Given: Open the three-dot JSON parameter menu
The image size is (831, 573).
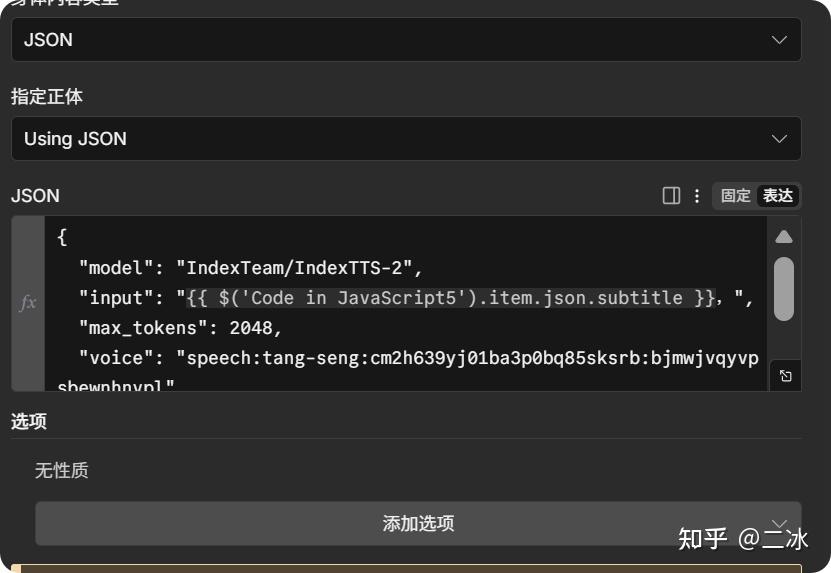Looking at the screenshot, I should 697,196.
